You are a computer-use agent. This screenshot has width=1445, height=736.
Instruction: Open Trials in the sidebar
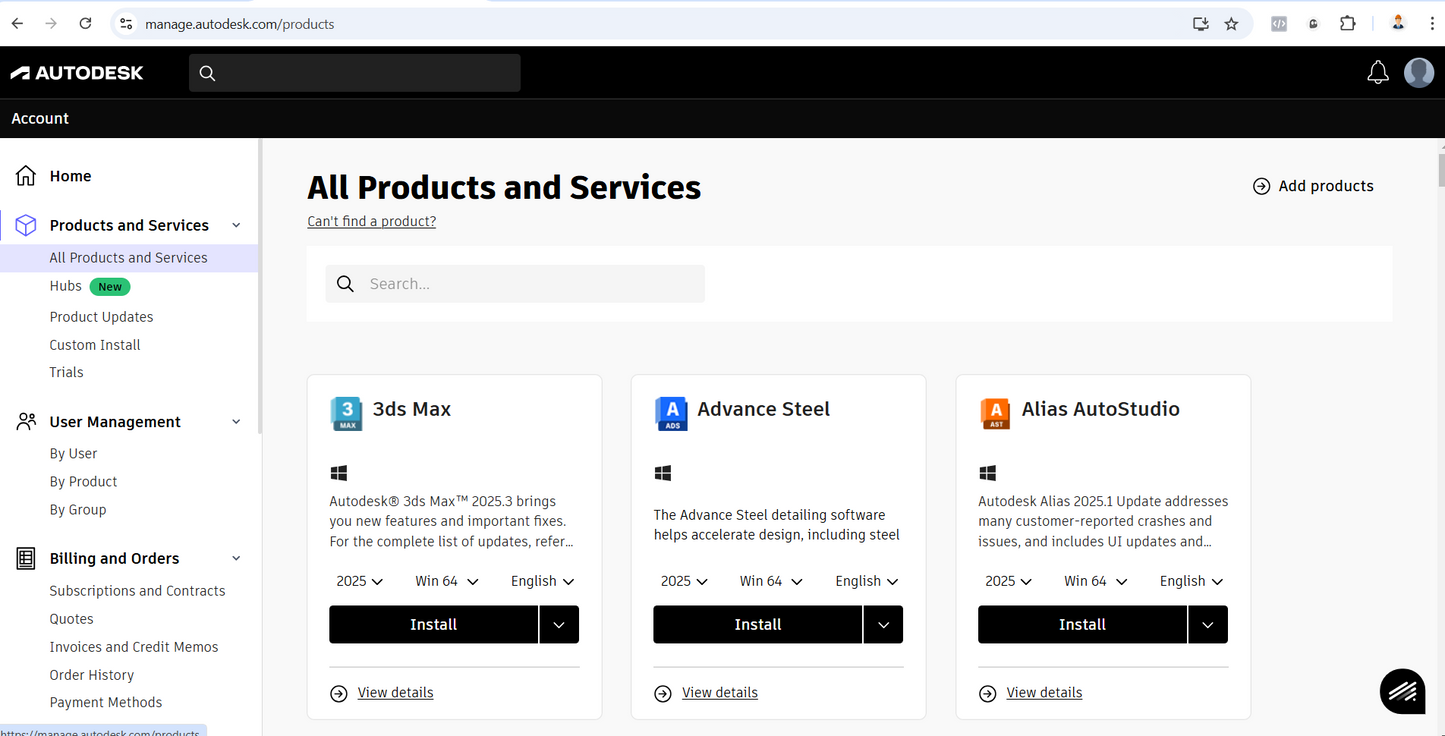67,372
